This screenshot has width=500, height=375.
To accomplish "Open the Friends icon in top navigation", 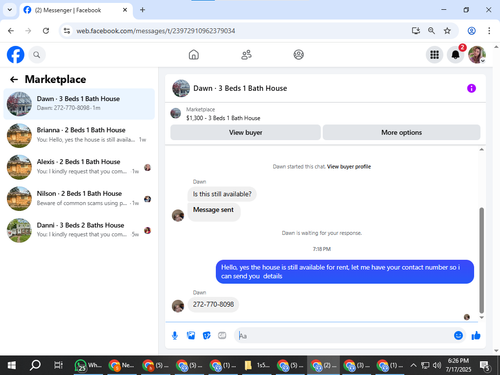I will point(246,55).
